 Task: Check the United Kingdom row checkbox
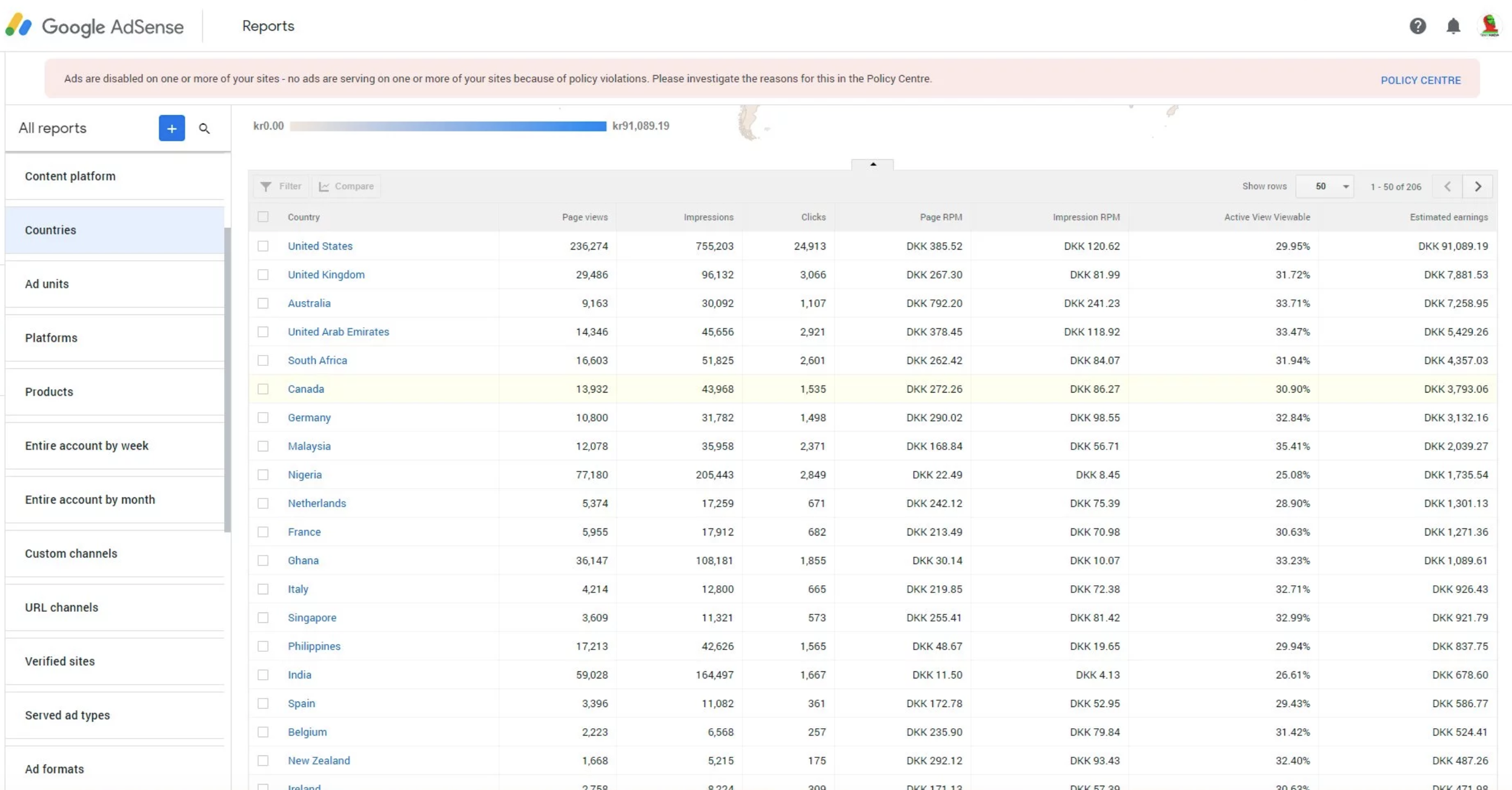tap(263, 274)
